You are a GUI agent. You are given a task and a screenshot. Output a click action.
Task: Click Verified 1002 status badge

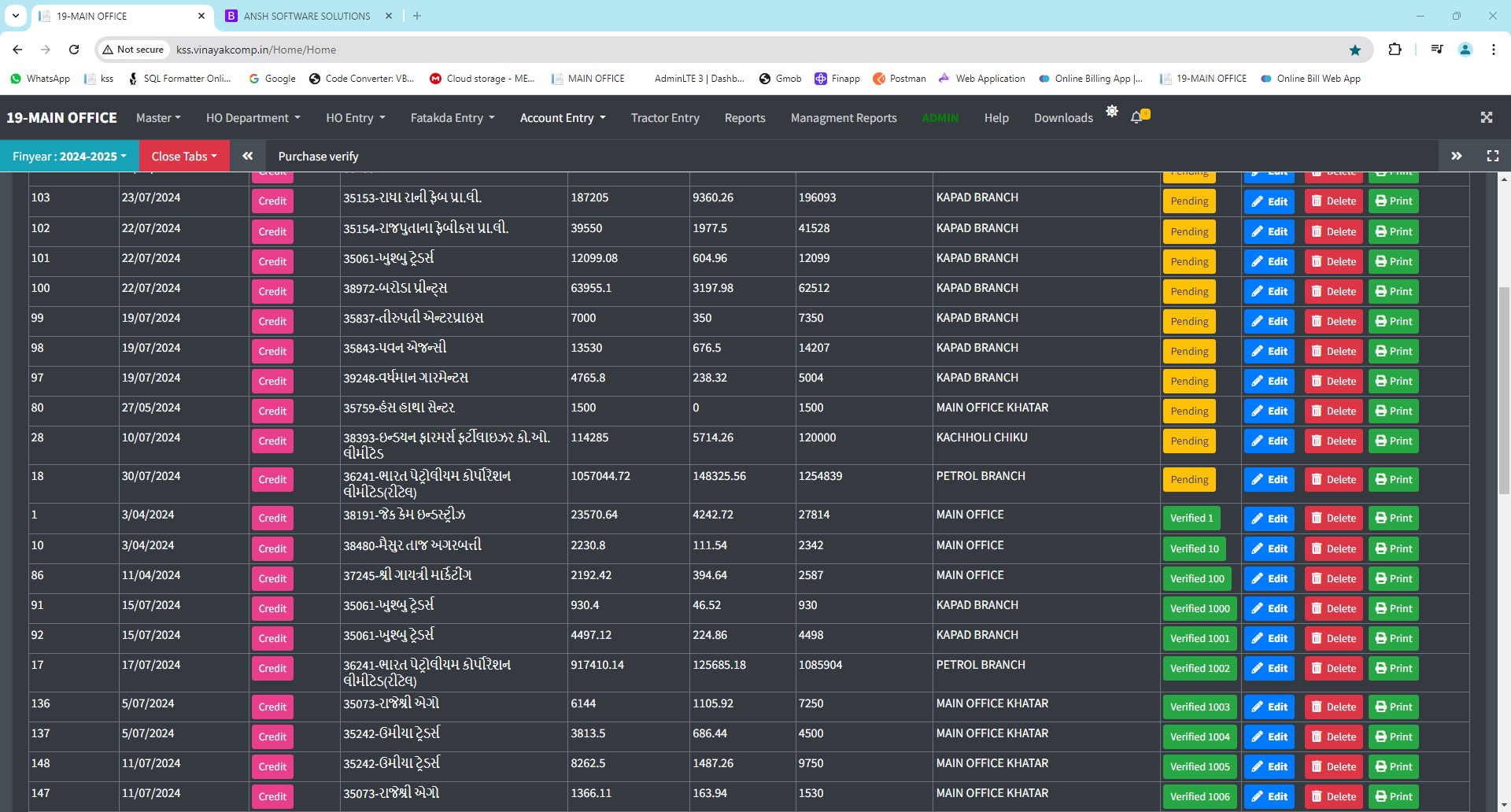(x=1199, y=669)
